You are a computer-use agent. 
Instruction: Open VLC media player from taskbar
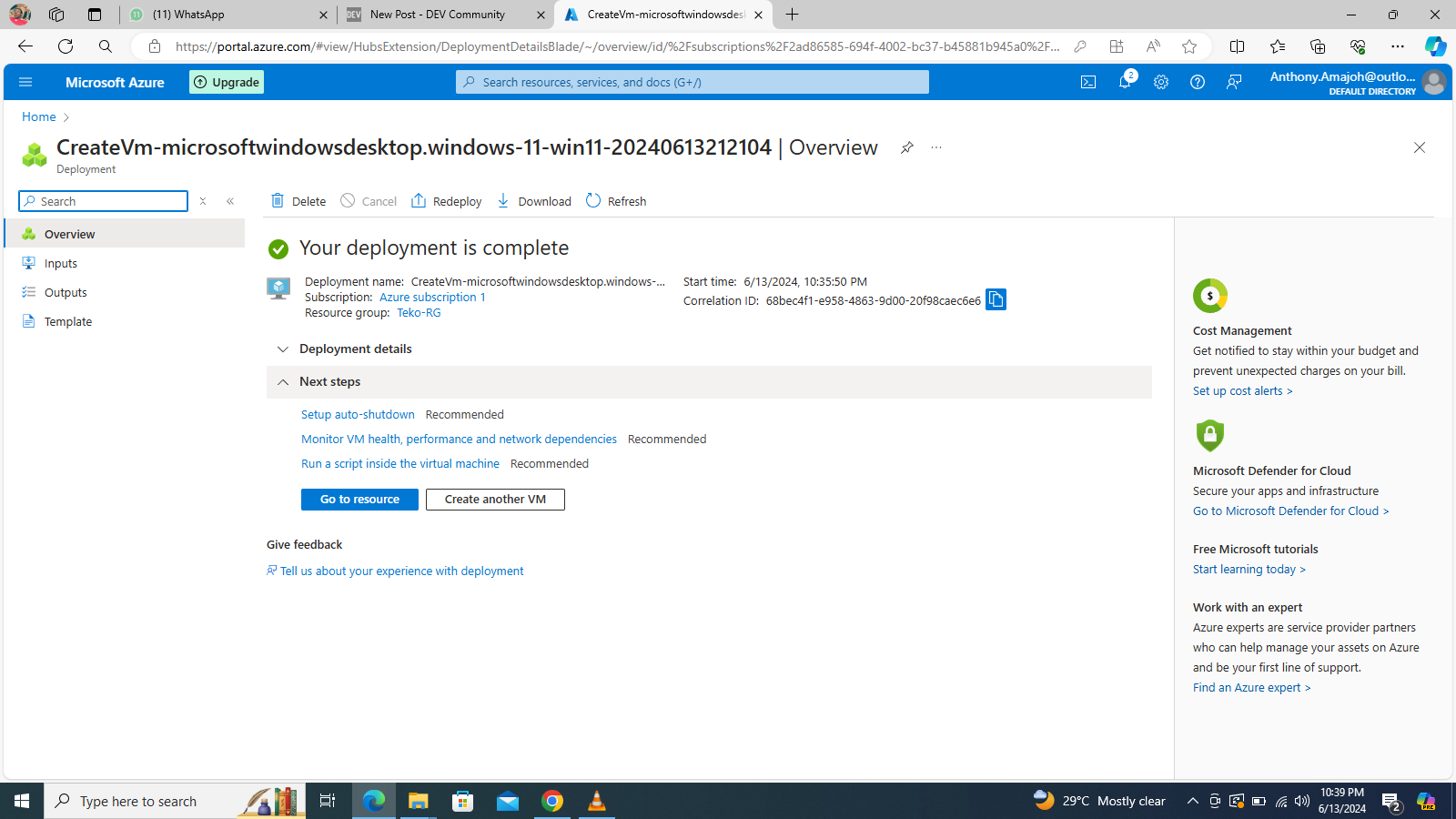tap(597, 801)
